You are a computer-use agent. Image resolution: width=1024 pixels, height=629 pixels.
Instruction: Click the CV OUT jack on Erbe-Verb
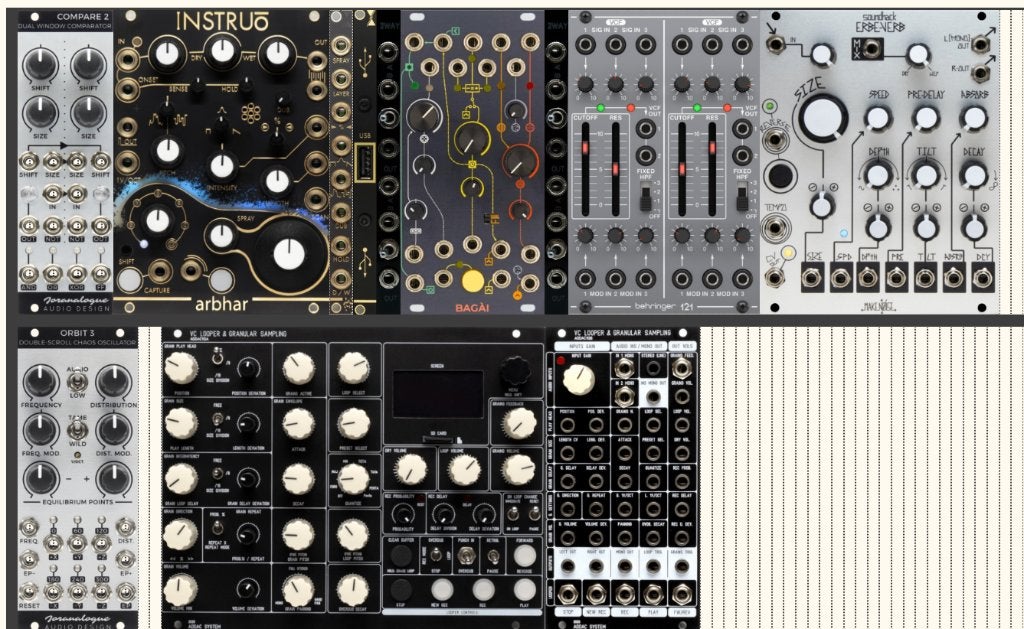775,278
